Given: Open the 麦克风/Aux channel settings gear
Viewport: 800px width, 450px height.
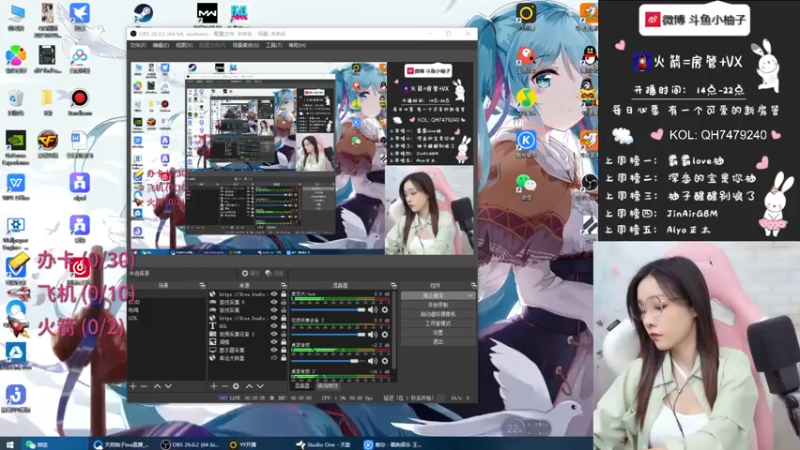Looking at the screenshot, I should pos(385,310).
